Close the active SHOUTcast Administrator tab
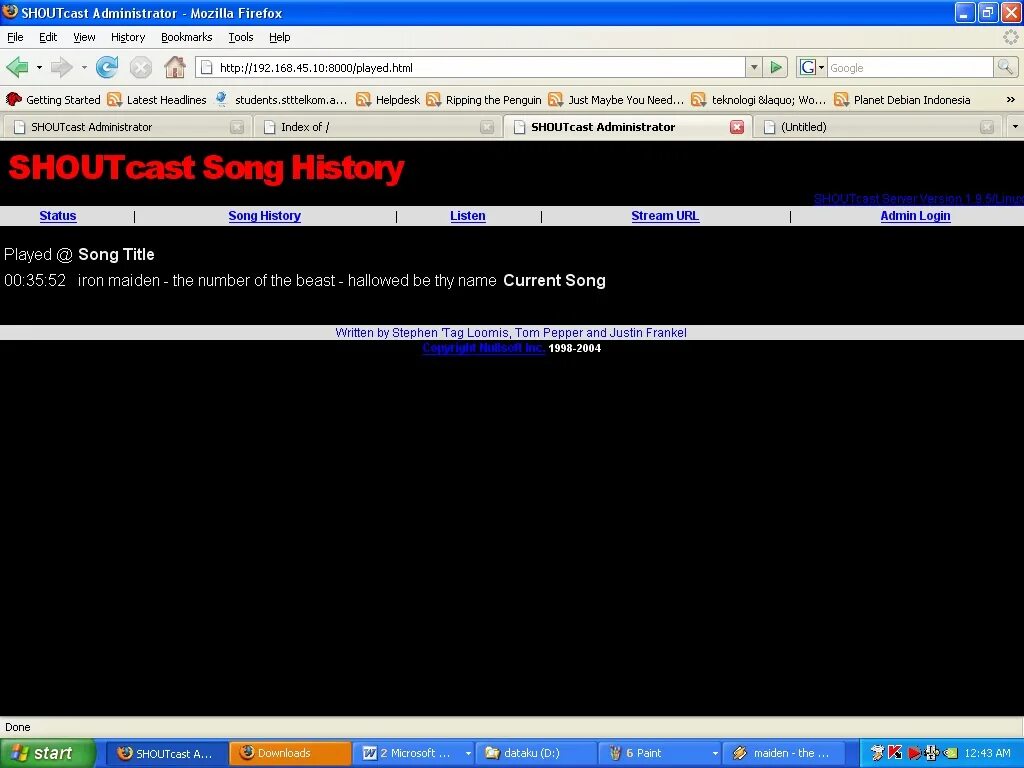The width and height of the screenshot is (1024, 768). coord(737,127)
